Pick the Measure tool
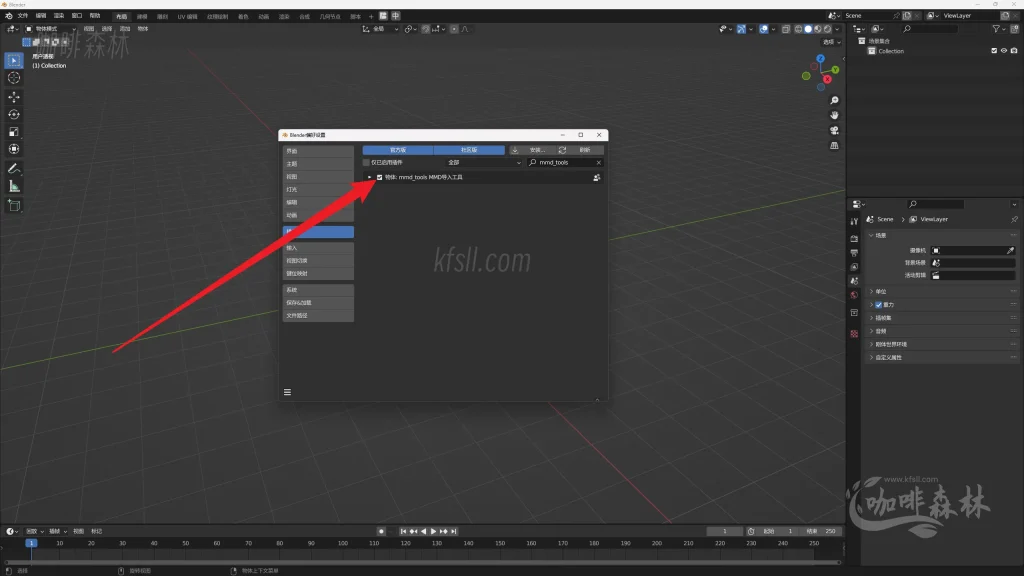The width and height of the screenshot is (1024, 576). pyautogui.click(x=14, y=186)
